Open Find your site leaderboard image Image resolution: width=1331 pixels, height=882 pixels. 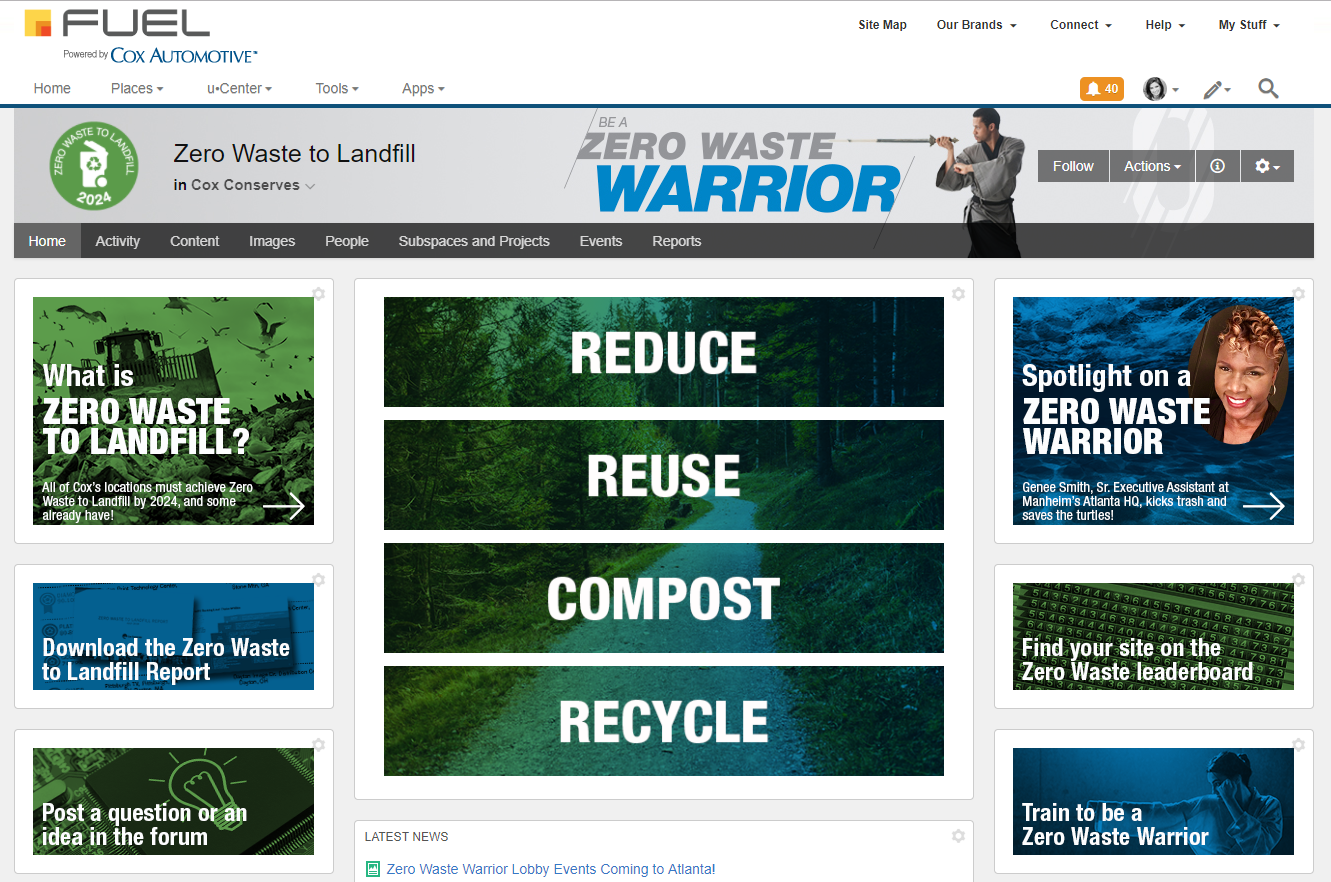tap(1153, 636)
